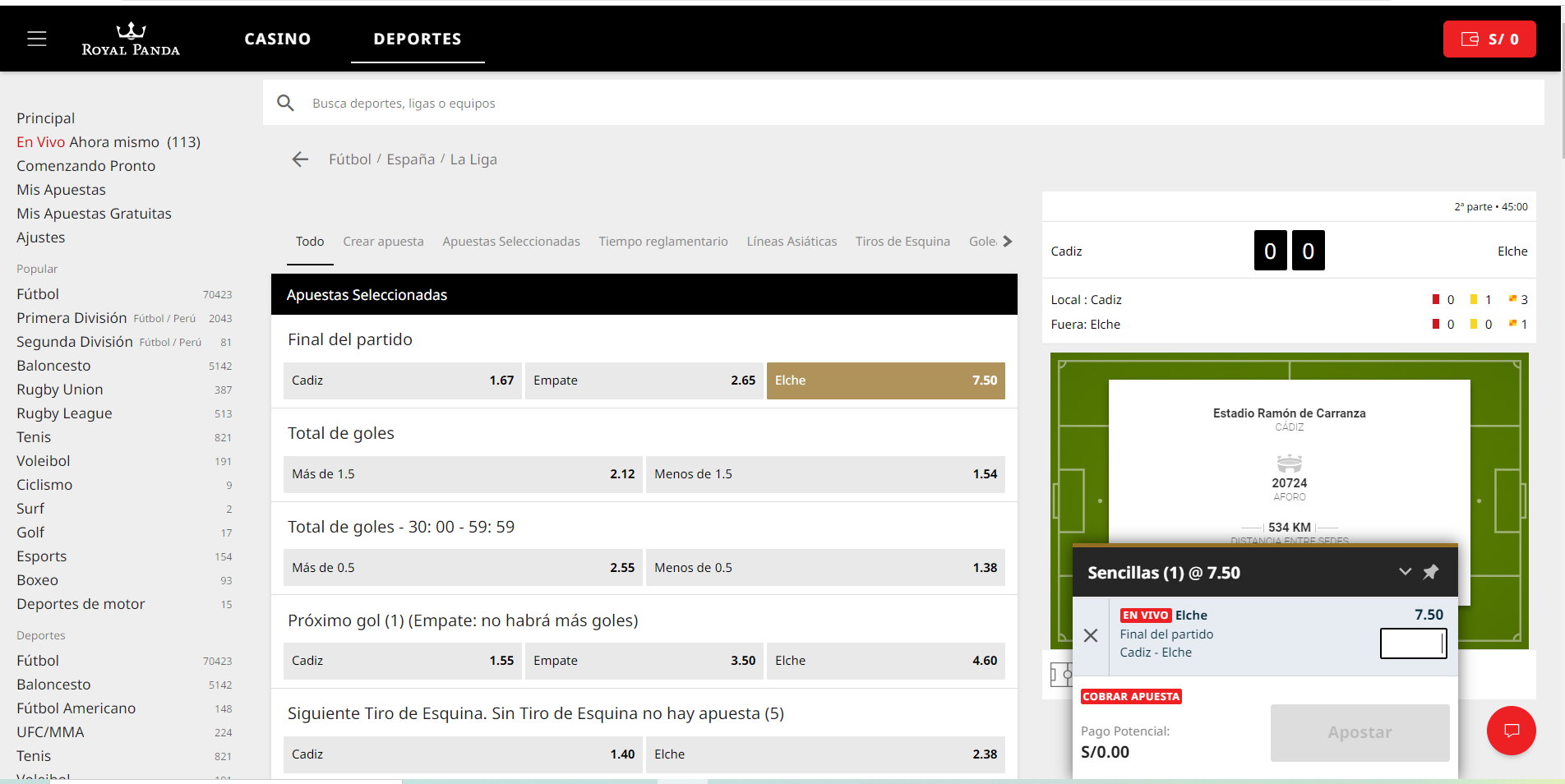Viewport: 1565px width, 784px height.
Task: Select Empate 3.50 for next goal
Action: coord(644,661)
